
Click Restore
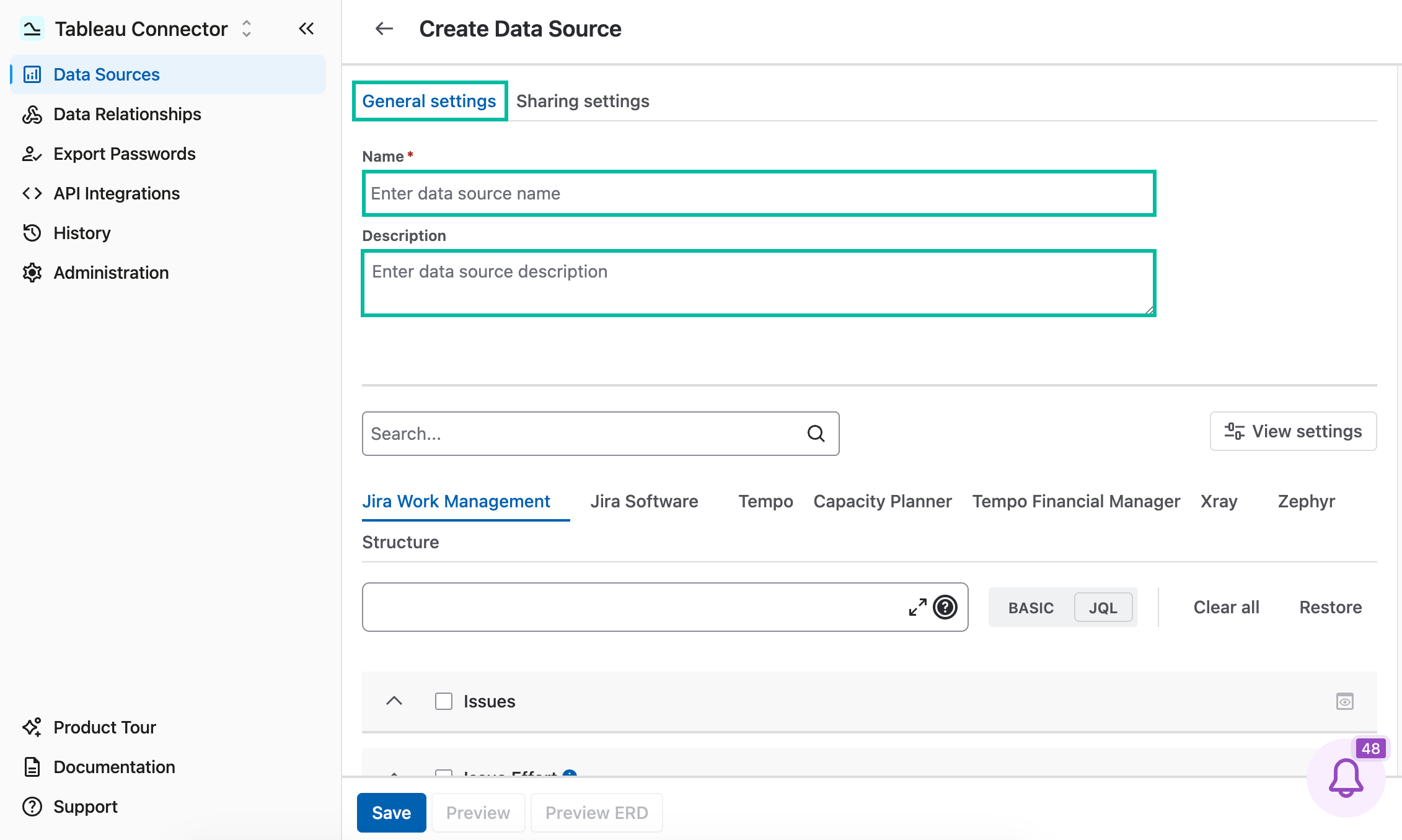(1330, 607)
